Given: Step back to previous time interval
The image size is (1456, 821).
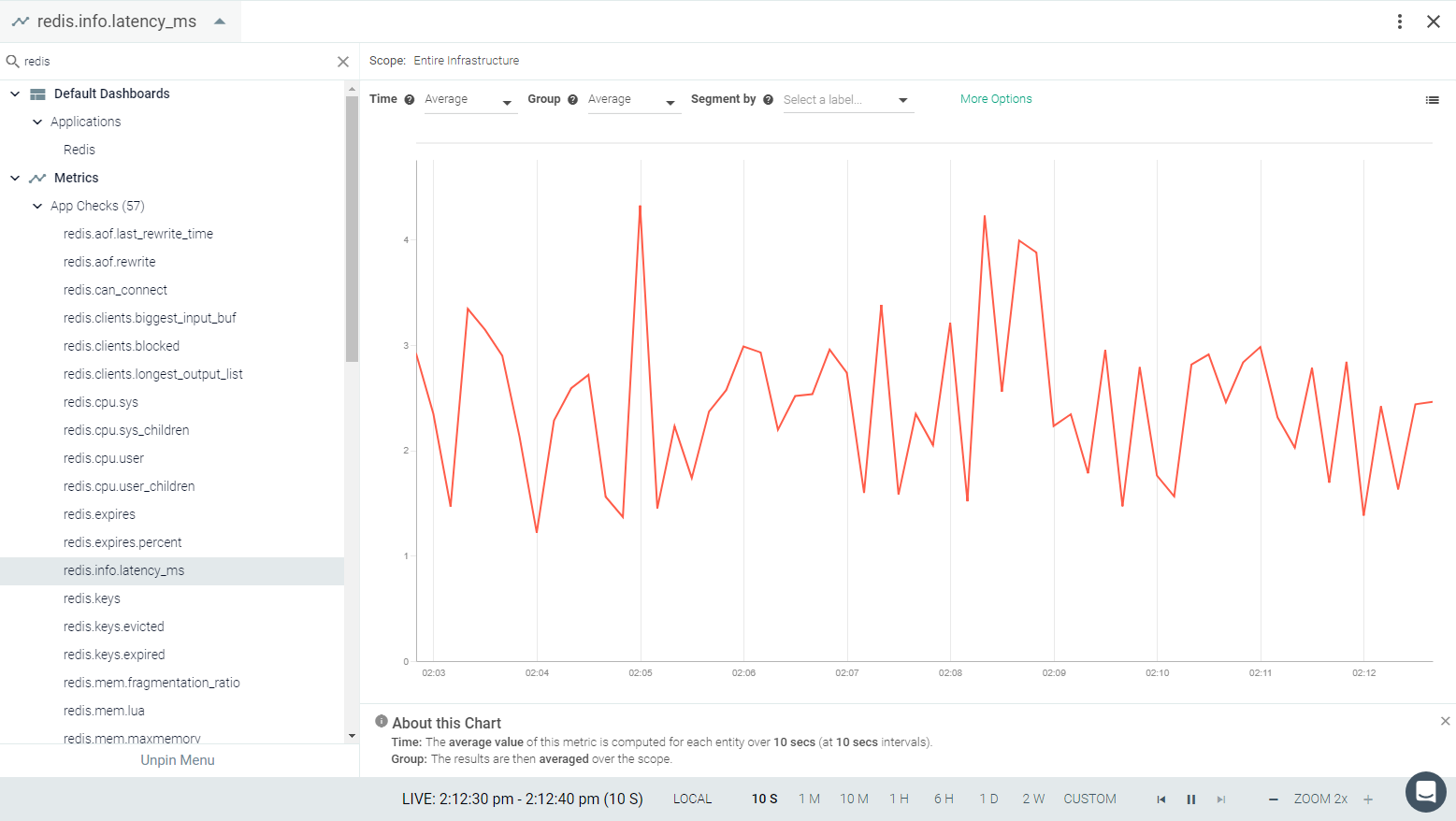Looking at the screenshot, I should [1161, 799].
